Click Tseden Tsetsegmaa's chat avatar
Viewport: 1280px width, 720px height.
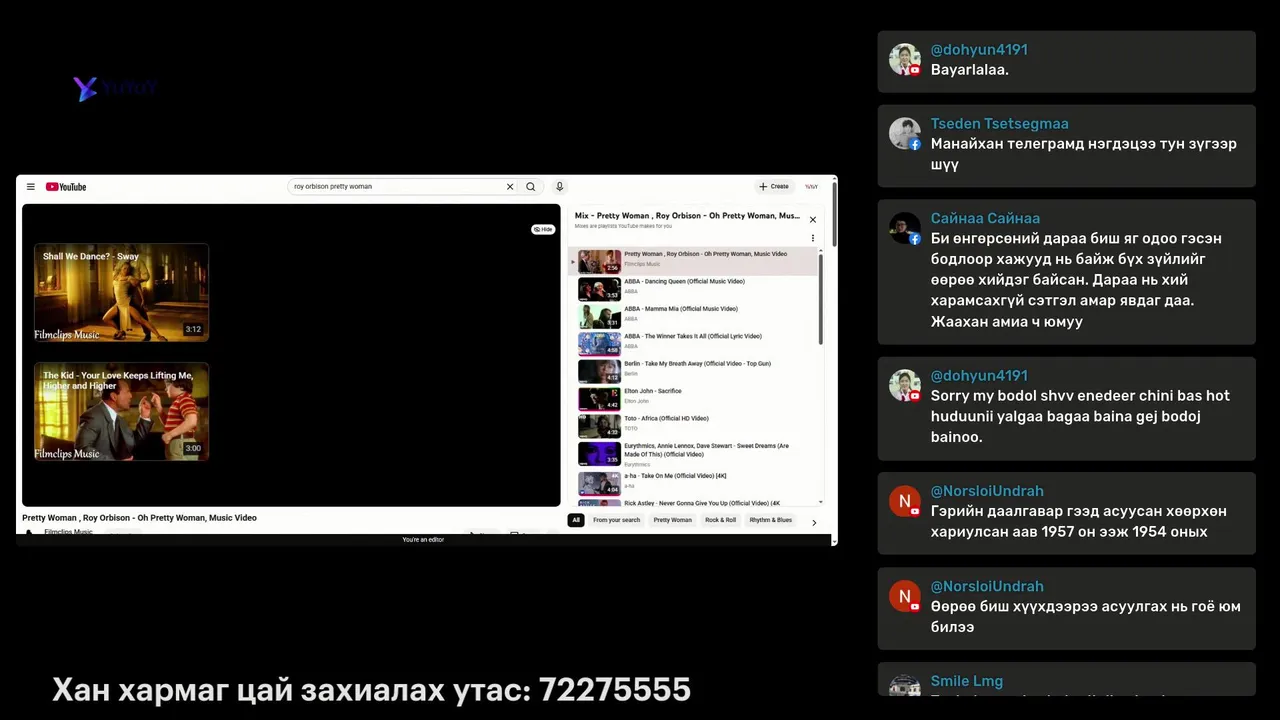(x=905, y=134)
